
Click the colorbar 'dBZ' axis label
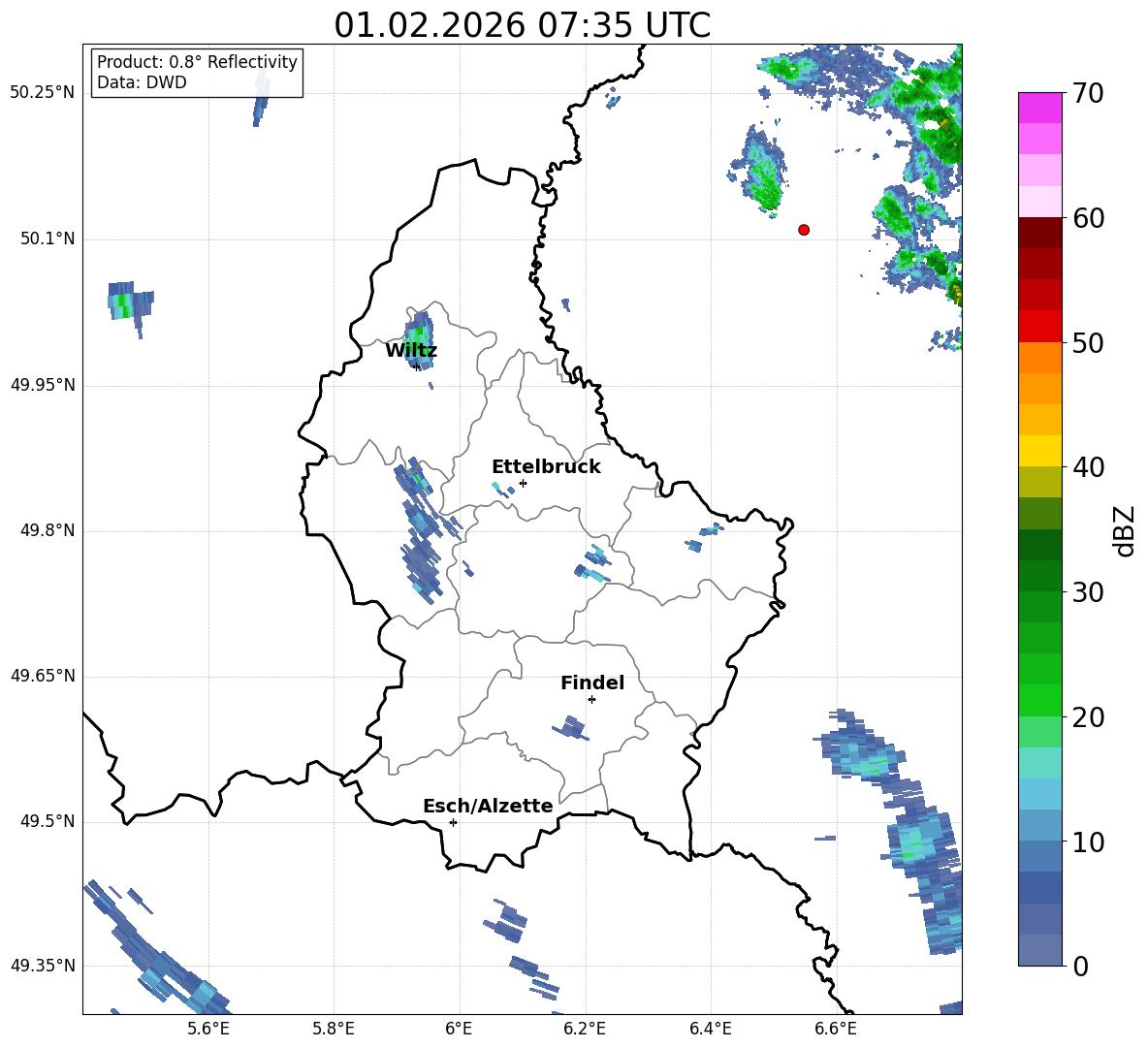[1124, 530]
